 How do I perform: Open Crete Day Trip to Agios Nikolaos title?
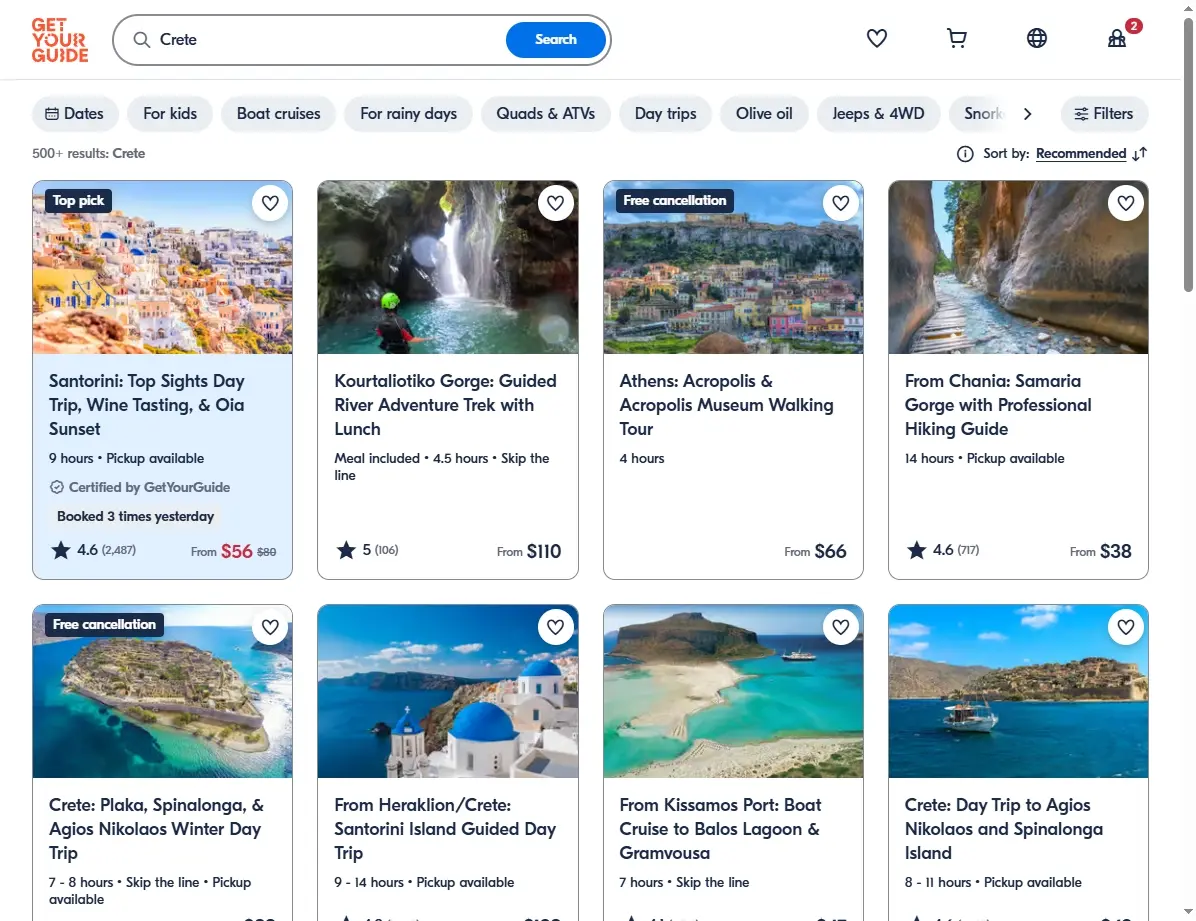point(1004,829)
